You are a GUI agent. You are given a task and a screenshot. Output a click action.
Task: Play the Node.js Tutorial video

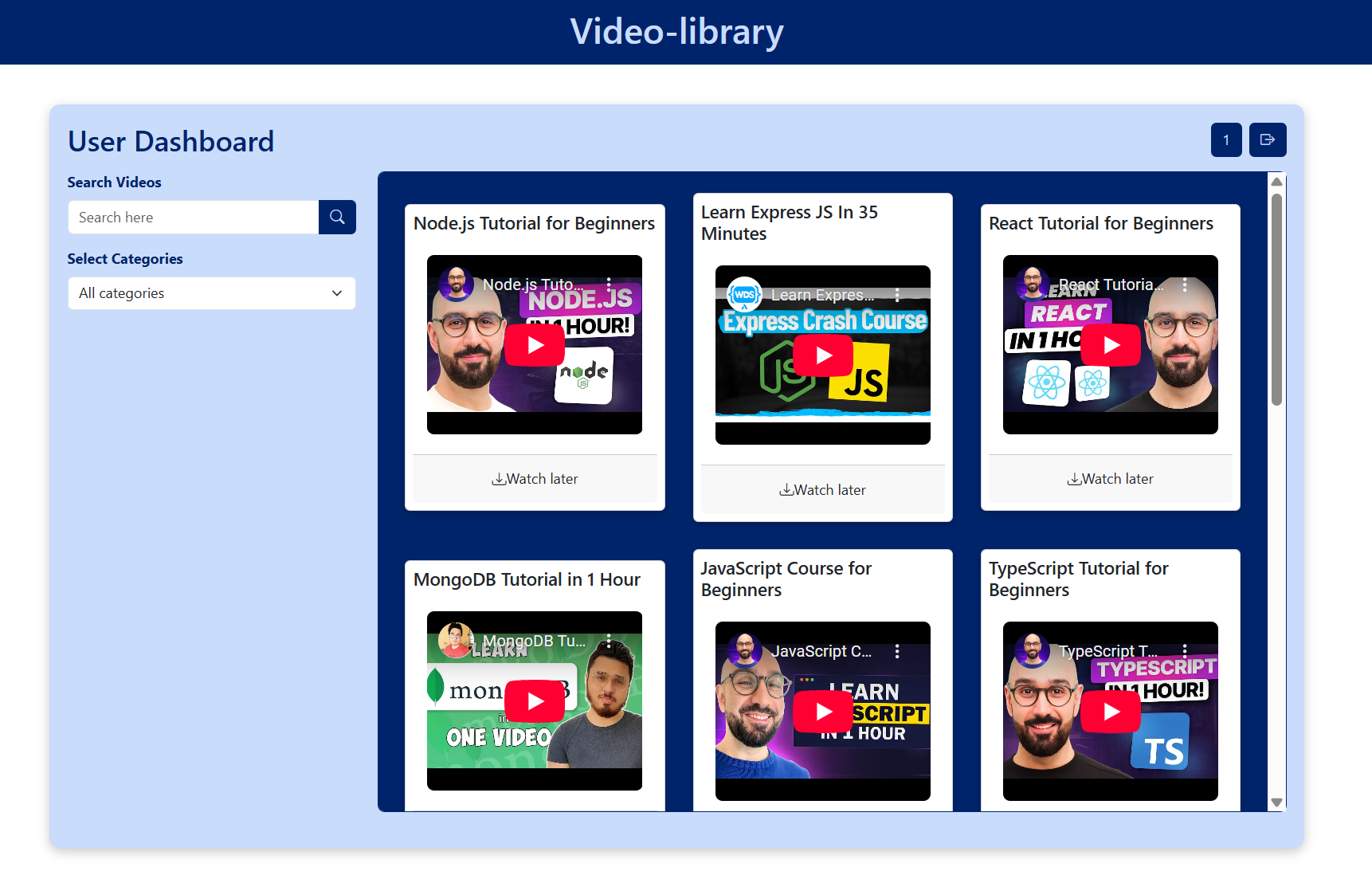[x=535, y=345]
